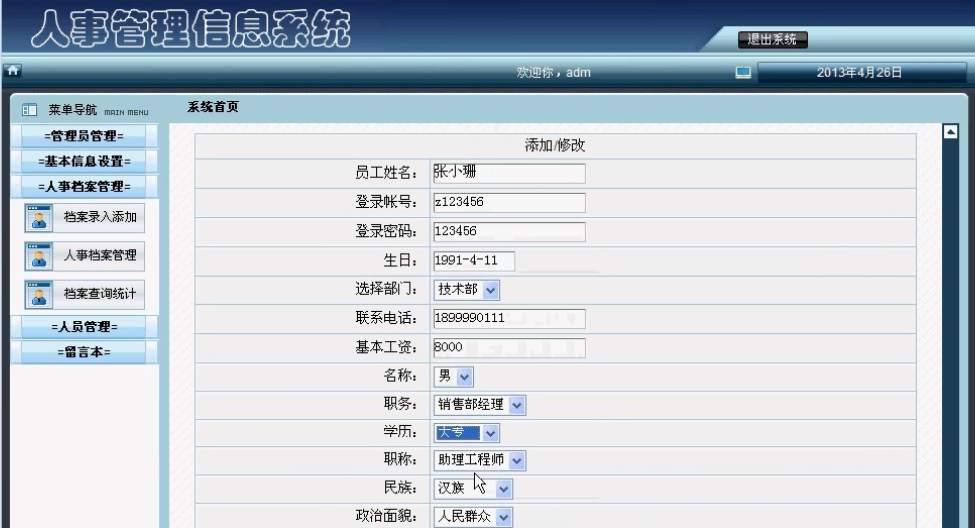Expand the =管理员管理= menu section
Viewport: 975px width, 528px height.
84,136
